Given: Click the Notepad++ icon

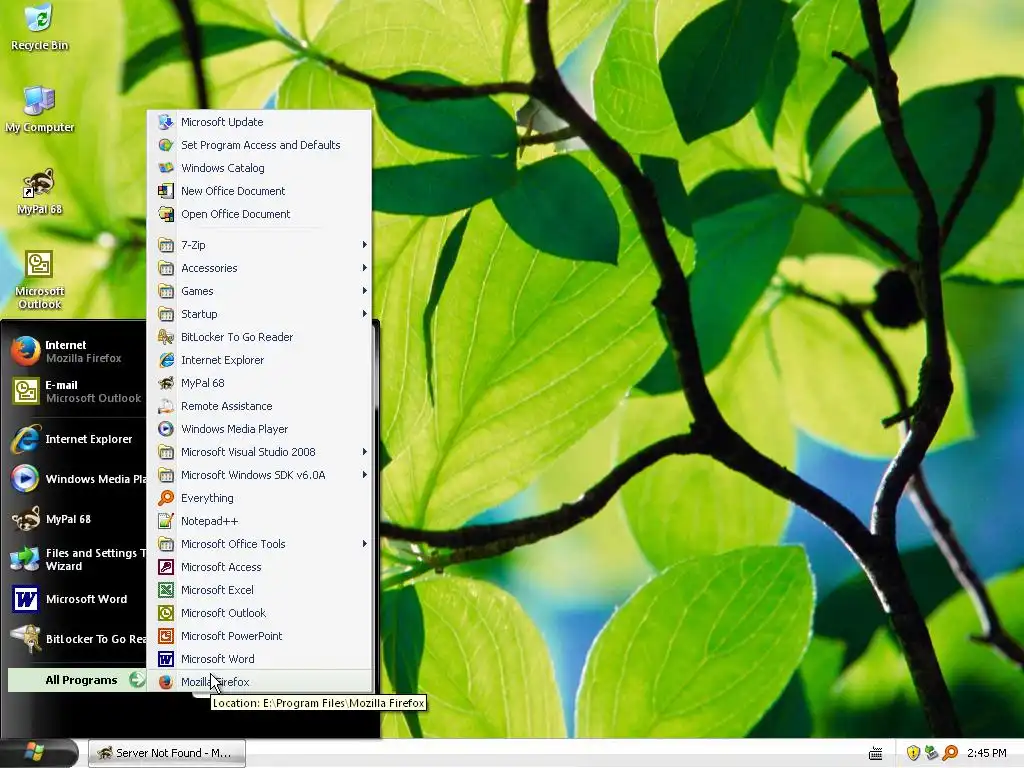Looking at the screenshot, I should tap(166, 521).
